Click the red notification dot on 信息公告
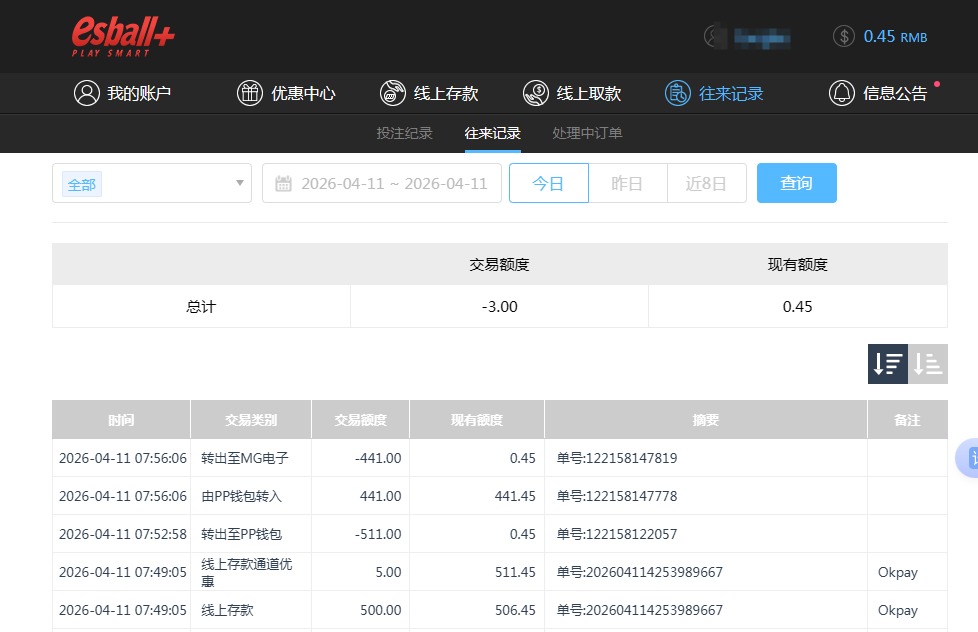The width and height of the screenshot is (978, 632). click(935, 82)
